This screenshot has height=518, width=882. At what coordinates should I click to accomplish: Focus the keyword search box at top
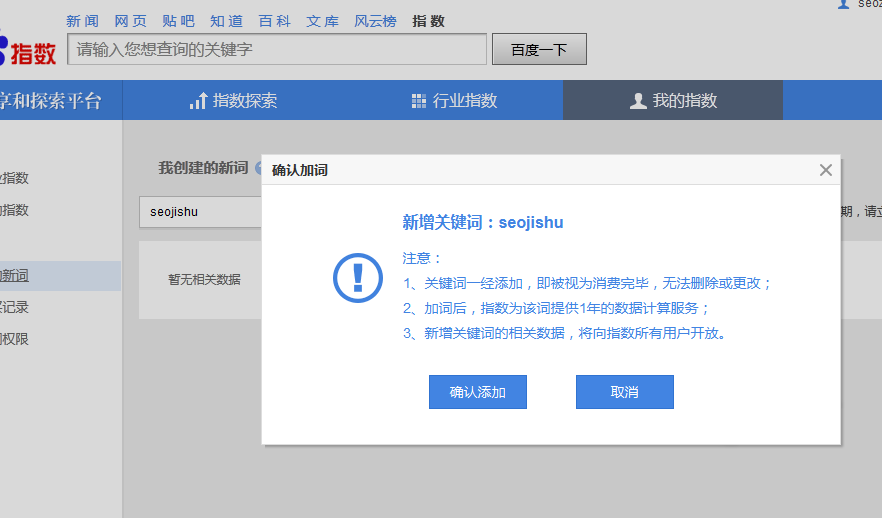(x=277, y=49)
